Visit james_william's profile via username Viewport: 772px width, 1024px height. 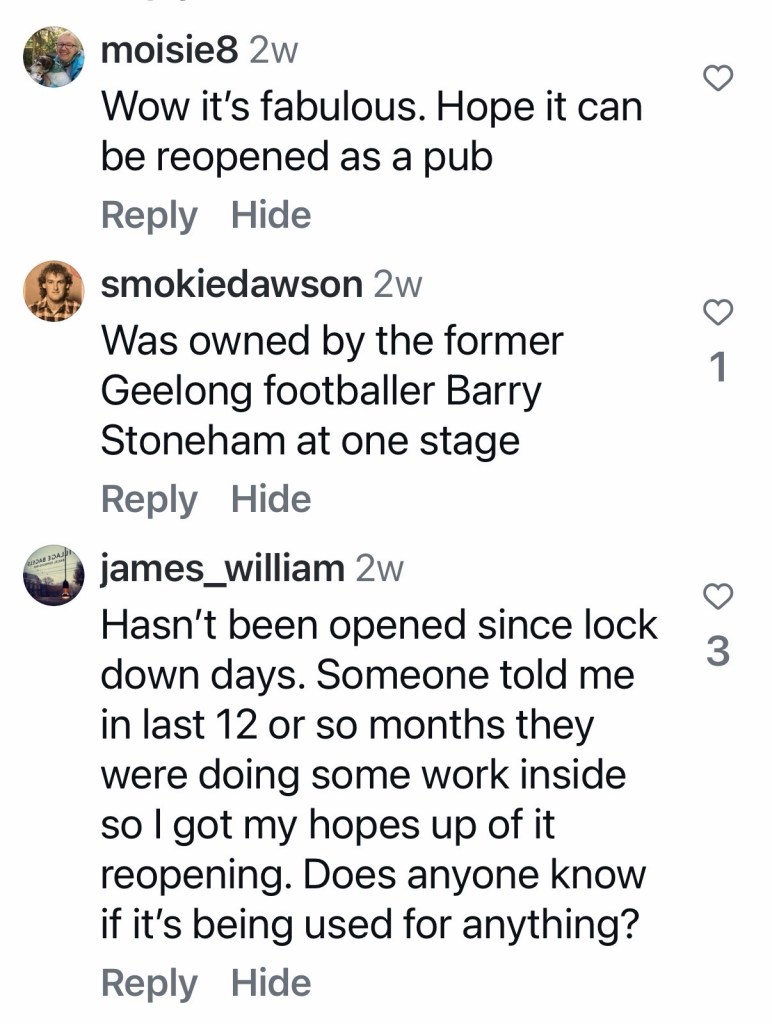tap(223, 569)
